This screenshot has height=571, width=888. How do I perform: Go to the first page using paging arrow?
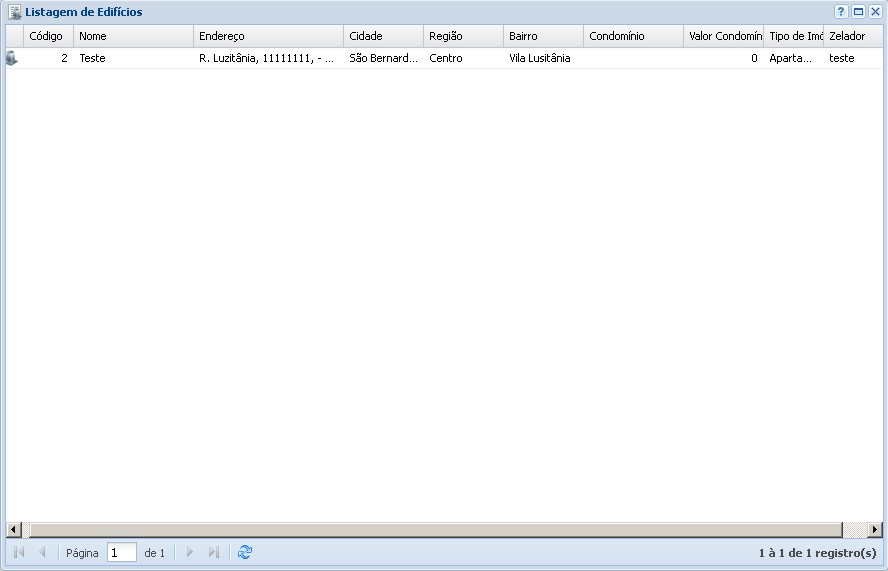point(18,552)
